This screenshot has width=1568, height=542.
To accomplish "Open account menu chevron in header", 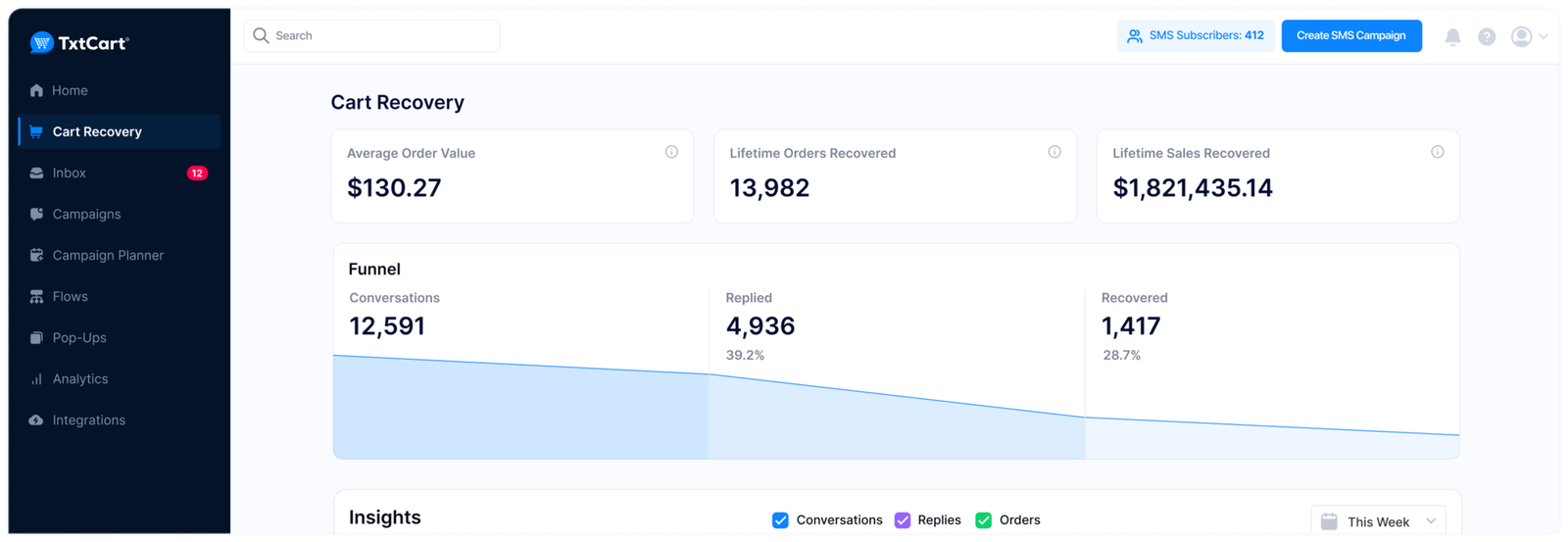I will [1543, 36].
